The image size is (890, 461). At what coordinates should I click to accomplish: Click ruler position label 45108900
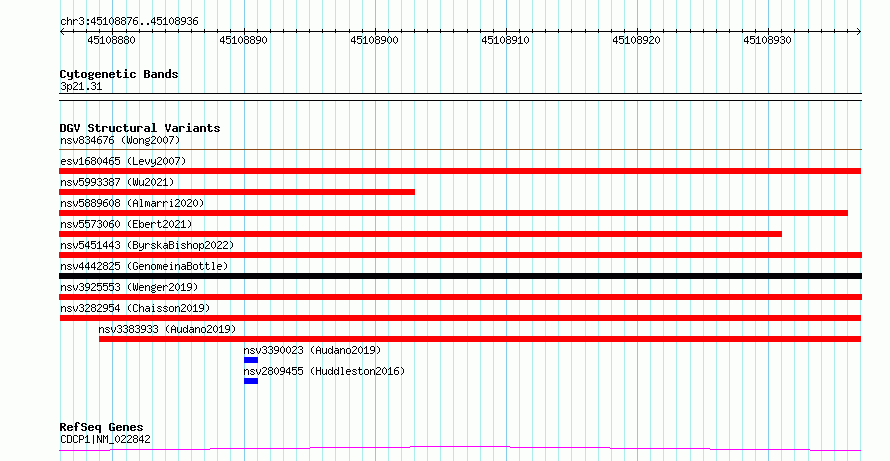coord(375,40)
